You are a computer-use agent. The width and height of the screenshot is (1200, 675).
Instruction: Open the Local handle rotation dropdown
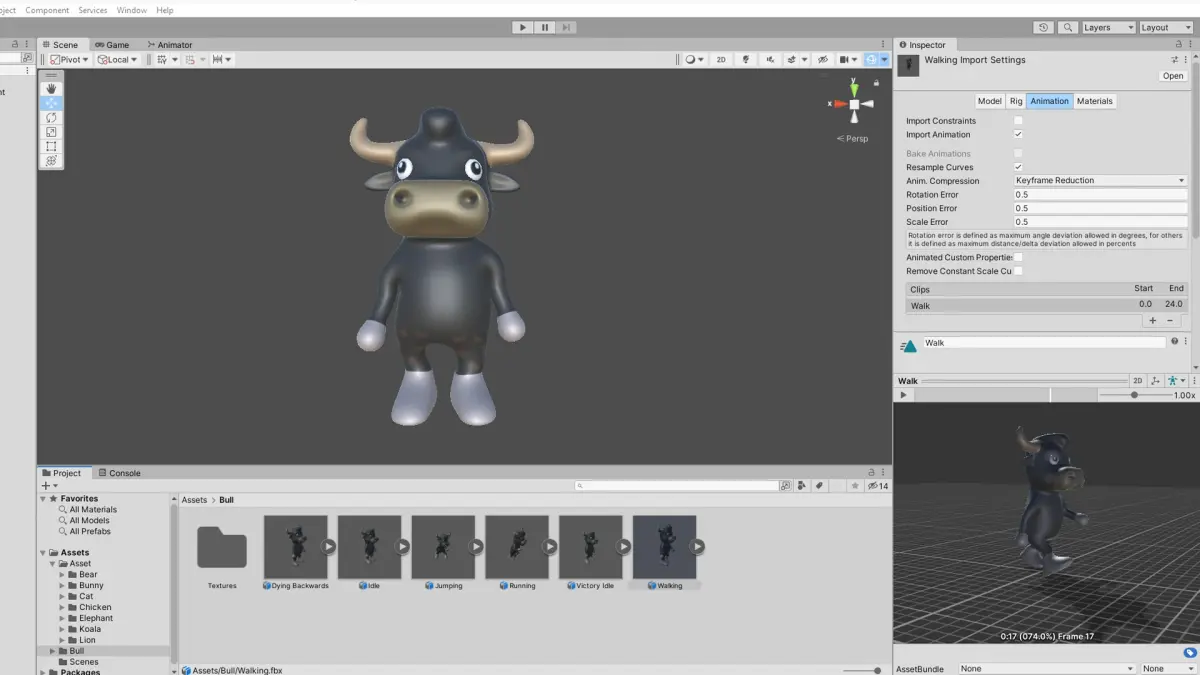(118, 60)
